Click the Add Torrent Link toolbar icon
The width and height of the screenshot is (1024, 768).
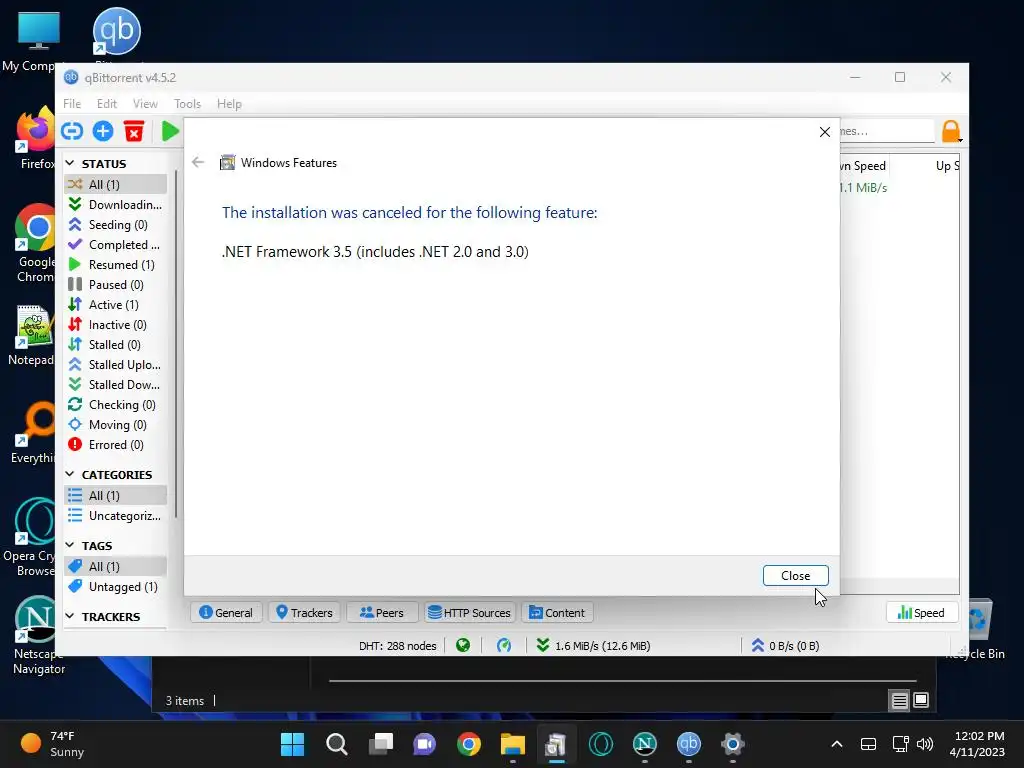[72, 131]
